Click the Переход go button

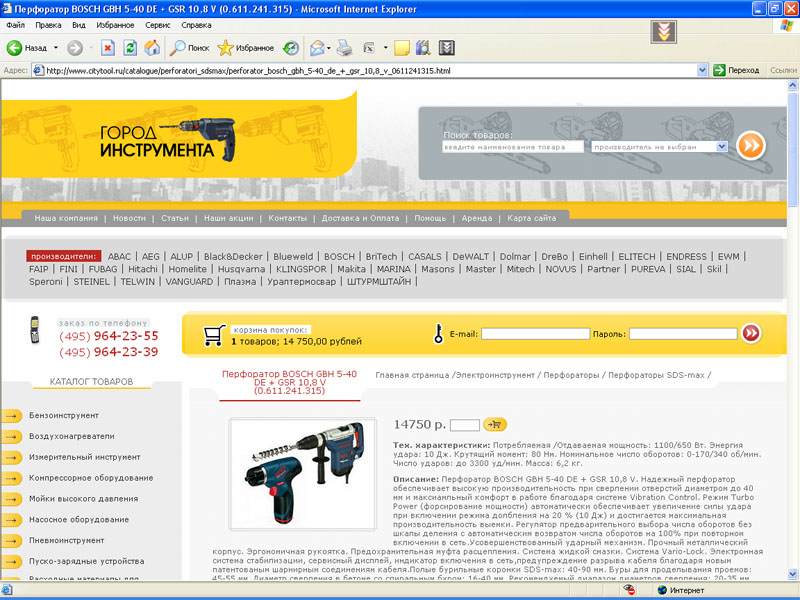pos(736,70)
